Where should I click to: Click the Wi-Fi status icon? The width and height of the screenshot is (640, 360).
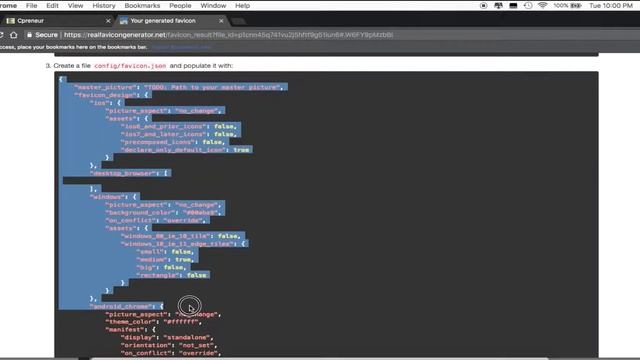542,6
